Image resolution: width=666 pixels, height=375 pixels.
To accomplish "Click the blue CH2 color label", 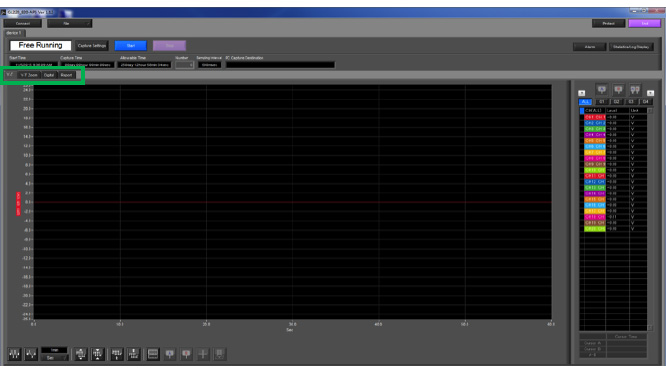I will pos(595,123).
